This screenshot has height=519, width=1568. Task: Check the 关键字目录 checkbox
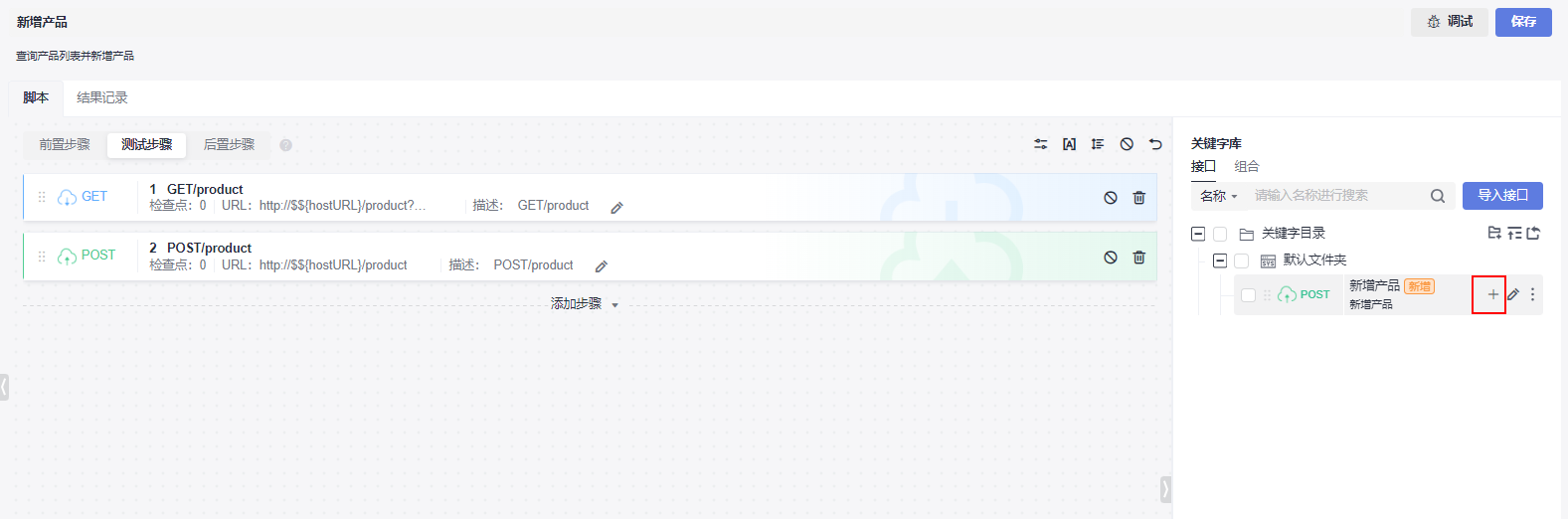coord(1220,235)
